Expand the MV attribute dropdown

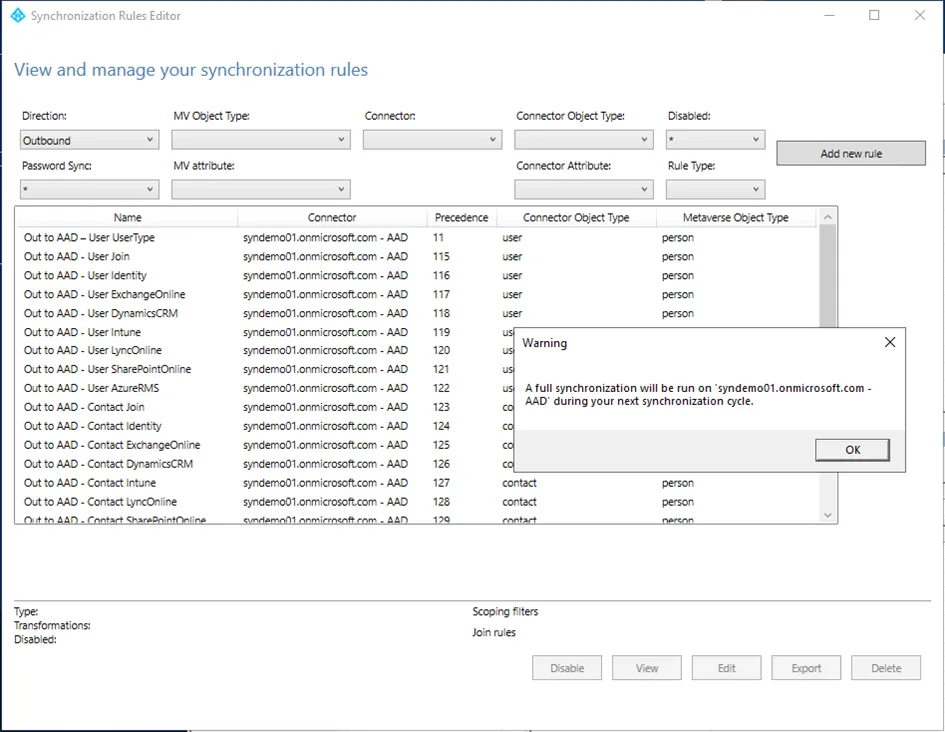(x=260, y=189)
